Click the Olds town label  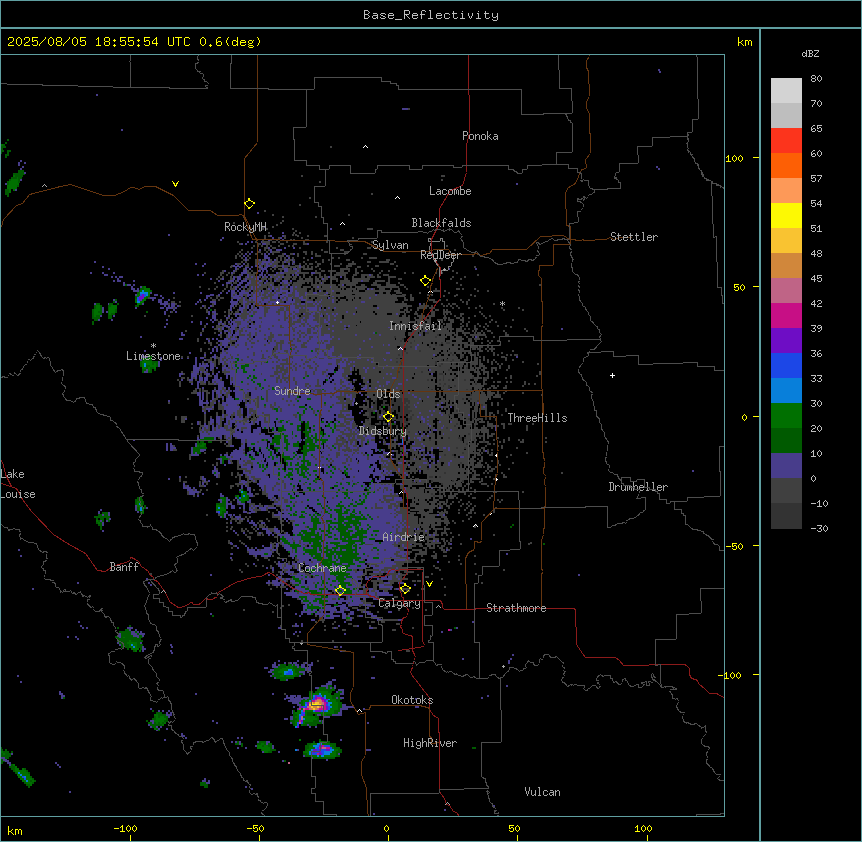point(388,394)
